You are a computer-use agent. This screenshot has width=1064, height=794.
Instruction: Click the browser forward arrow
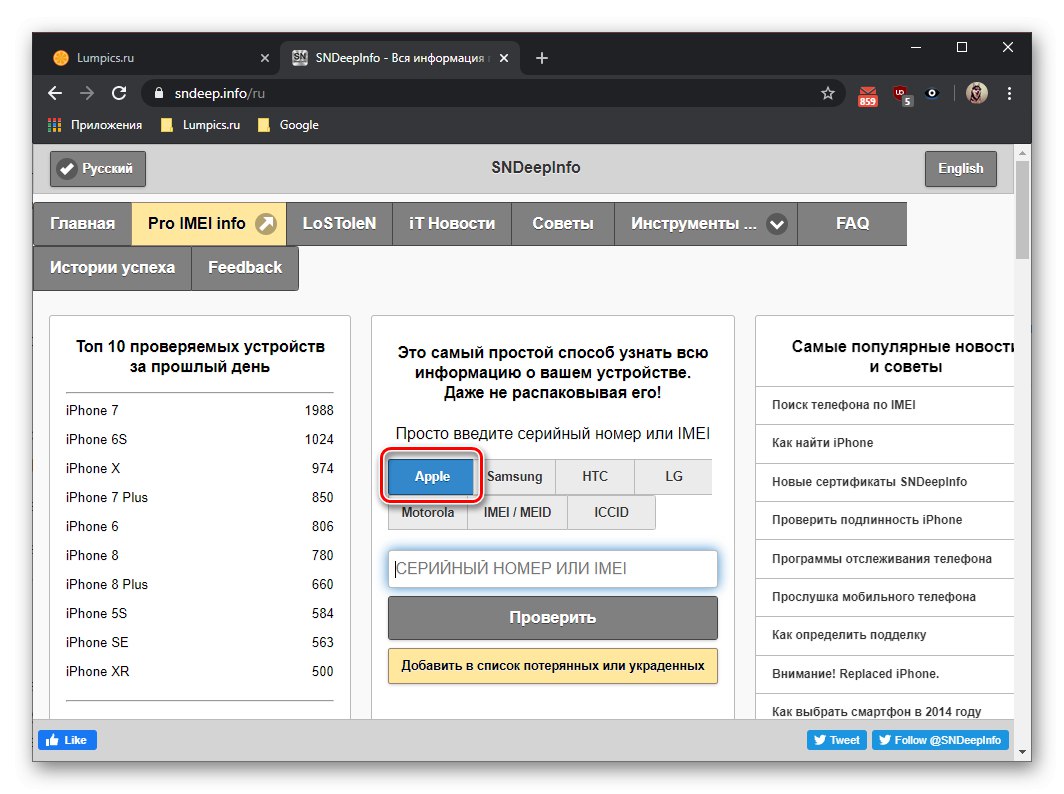tap(87, 93)
